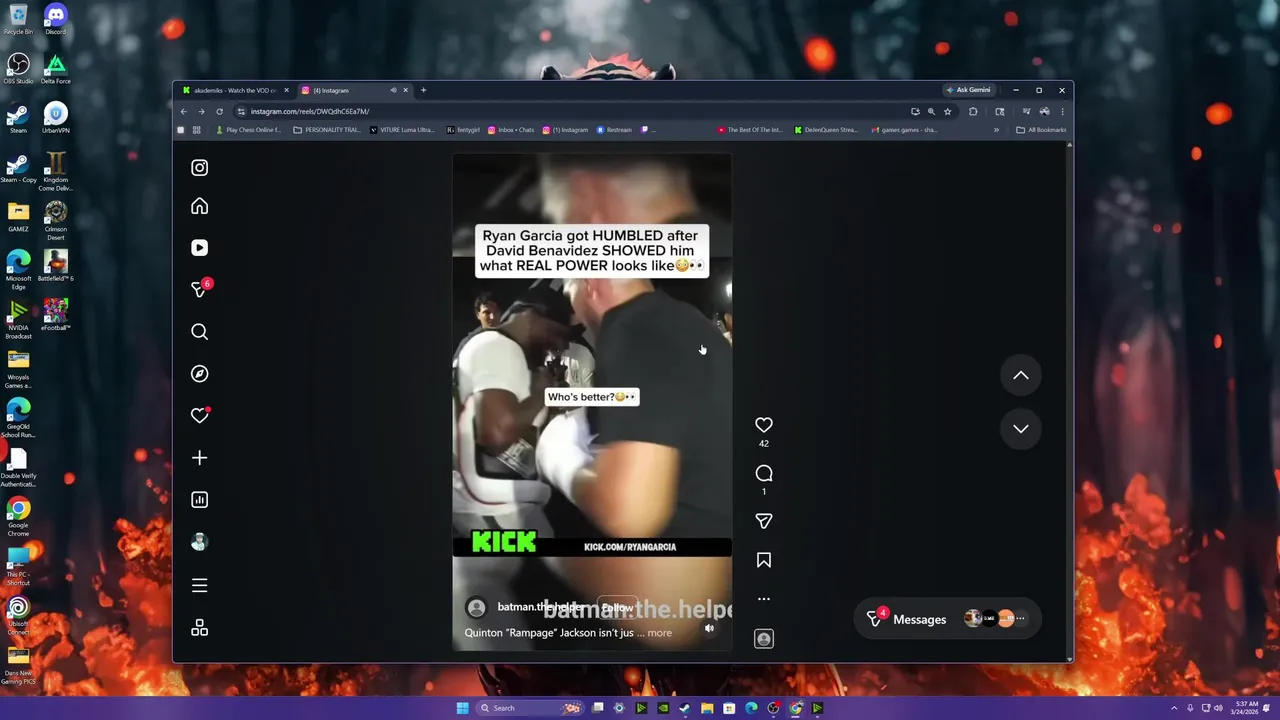The width and height of the screenshot is (1280, 720).
Task: Go to next reel down chevron
Action: pos(1021,428)
